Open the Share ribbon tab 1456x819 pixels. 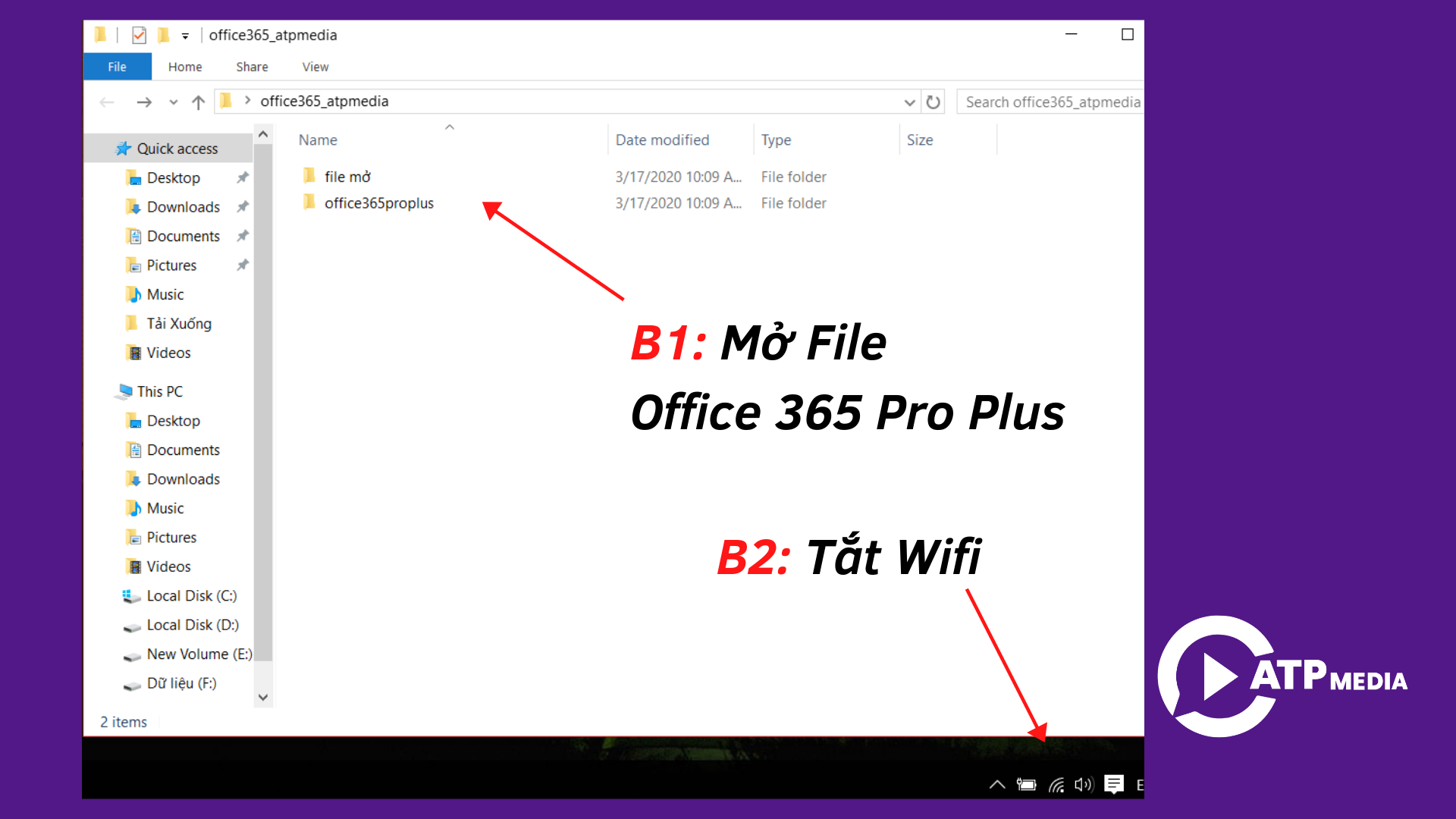pos(252,67)
